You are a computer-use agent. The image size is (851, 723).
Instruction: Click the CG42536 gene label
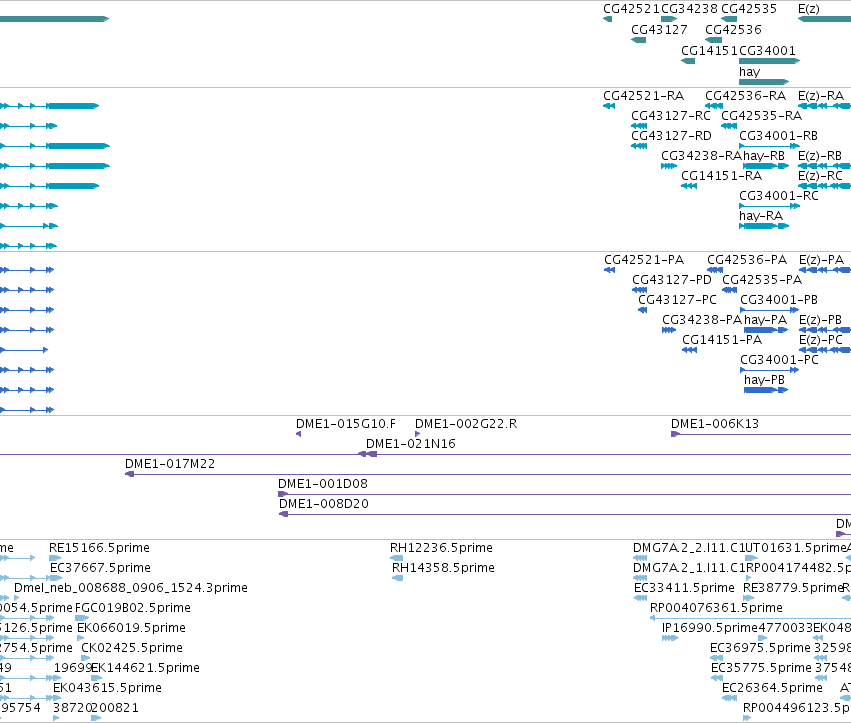coord(733,29)
